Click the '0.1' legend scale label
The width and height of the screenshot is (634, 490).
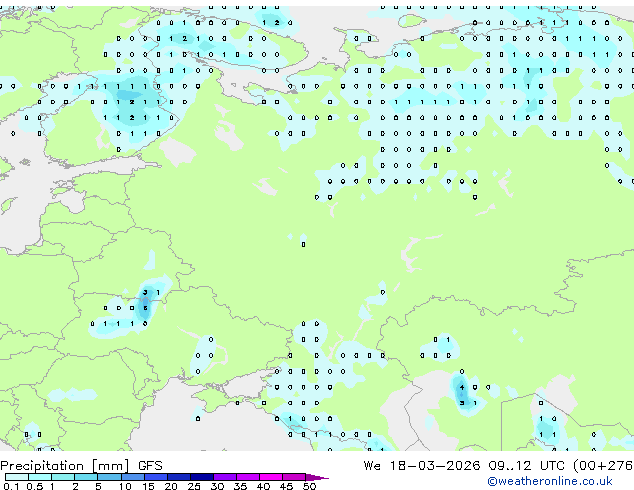pyautogui.click(x=11, y=486)
